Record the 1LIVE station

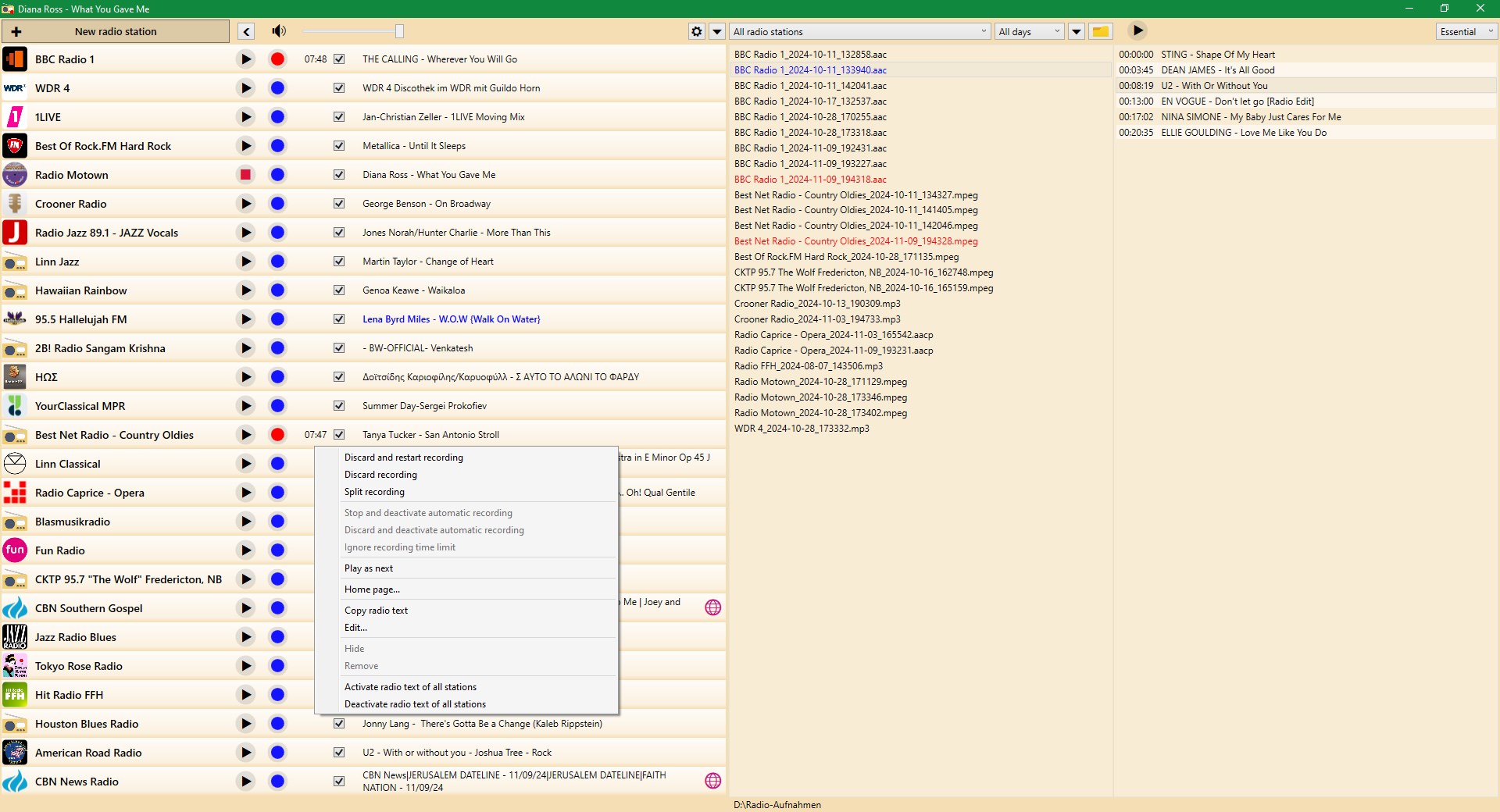click(x=277, y=117)
